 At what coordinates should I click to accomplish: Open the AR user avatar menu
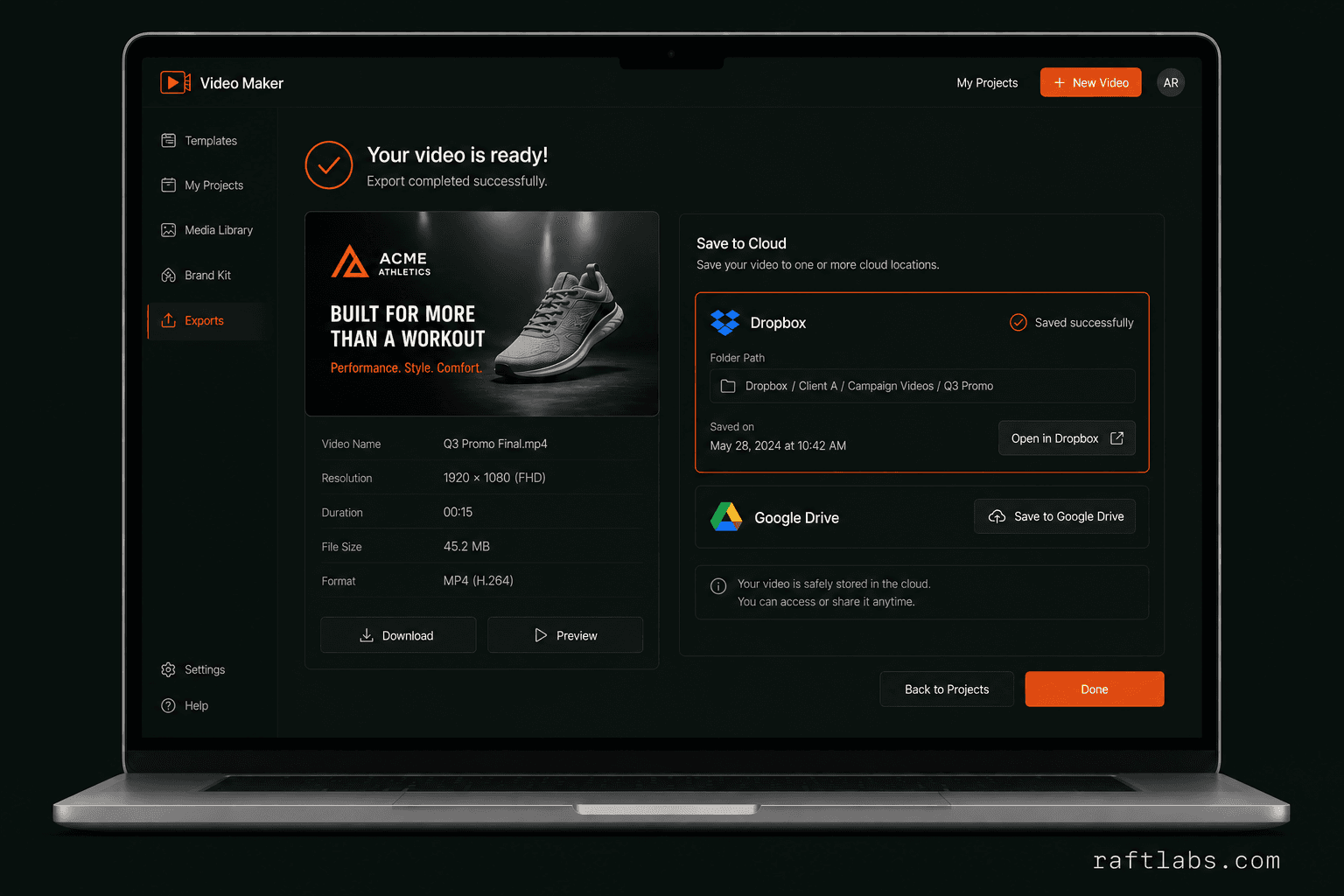point(1171,82)
